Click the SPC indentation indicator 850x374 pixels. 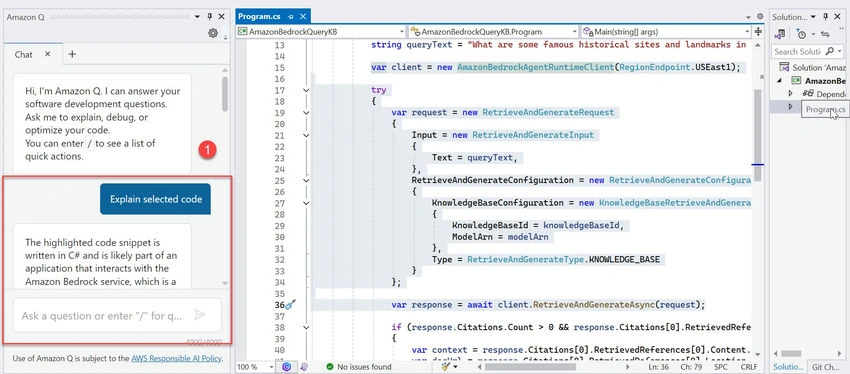tap(721, 367)
